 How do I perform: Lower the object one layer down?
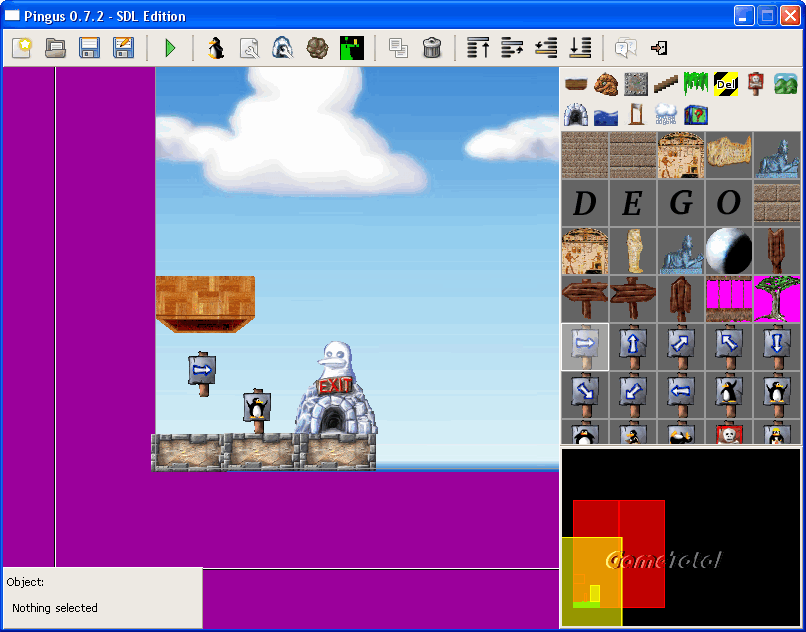pos(546,48)
